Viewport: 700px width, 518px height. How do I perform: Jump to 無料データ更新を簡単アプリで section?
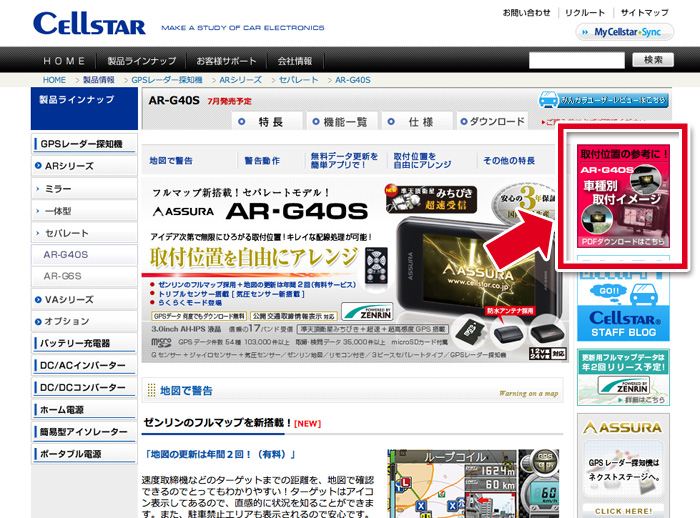pyautogui.click(x=344, y=160)
